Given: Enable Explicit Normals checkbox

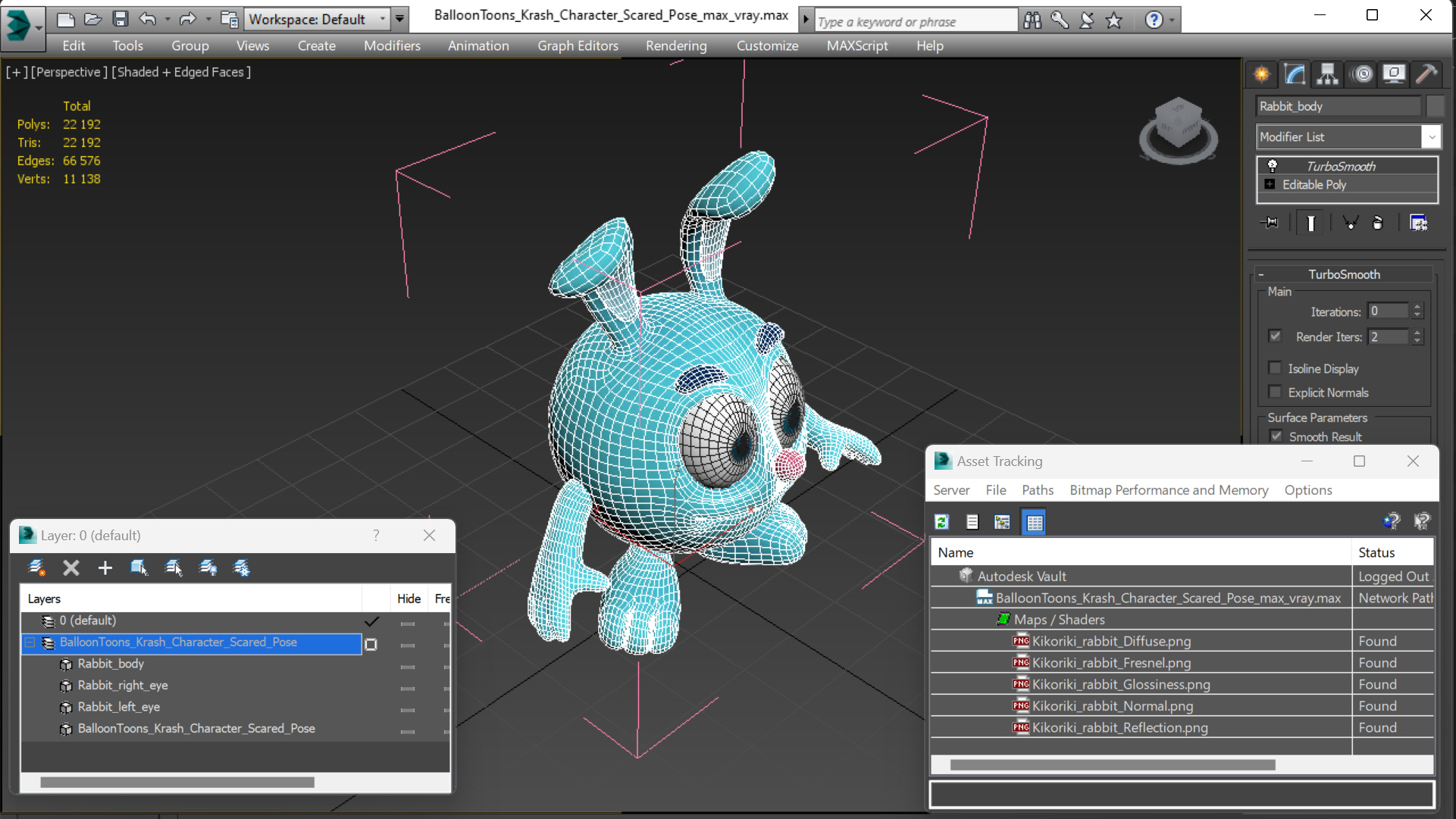Looking at the screenshot, I should [1276, 392].
